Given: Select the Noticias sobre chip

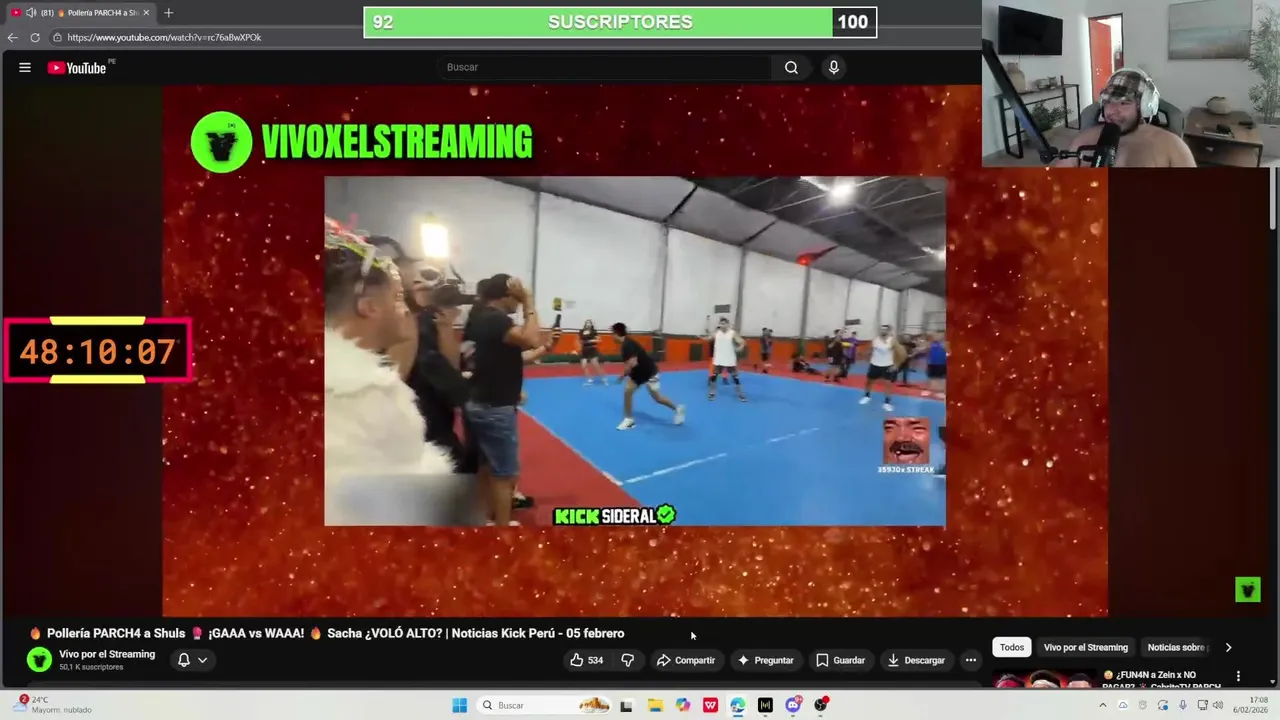Looking at the screenshot, I should tap(1178, 647).
